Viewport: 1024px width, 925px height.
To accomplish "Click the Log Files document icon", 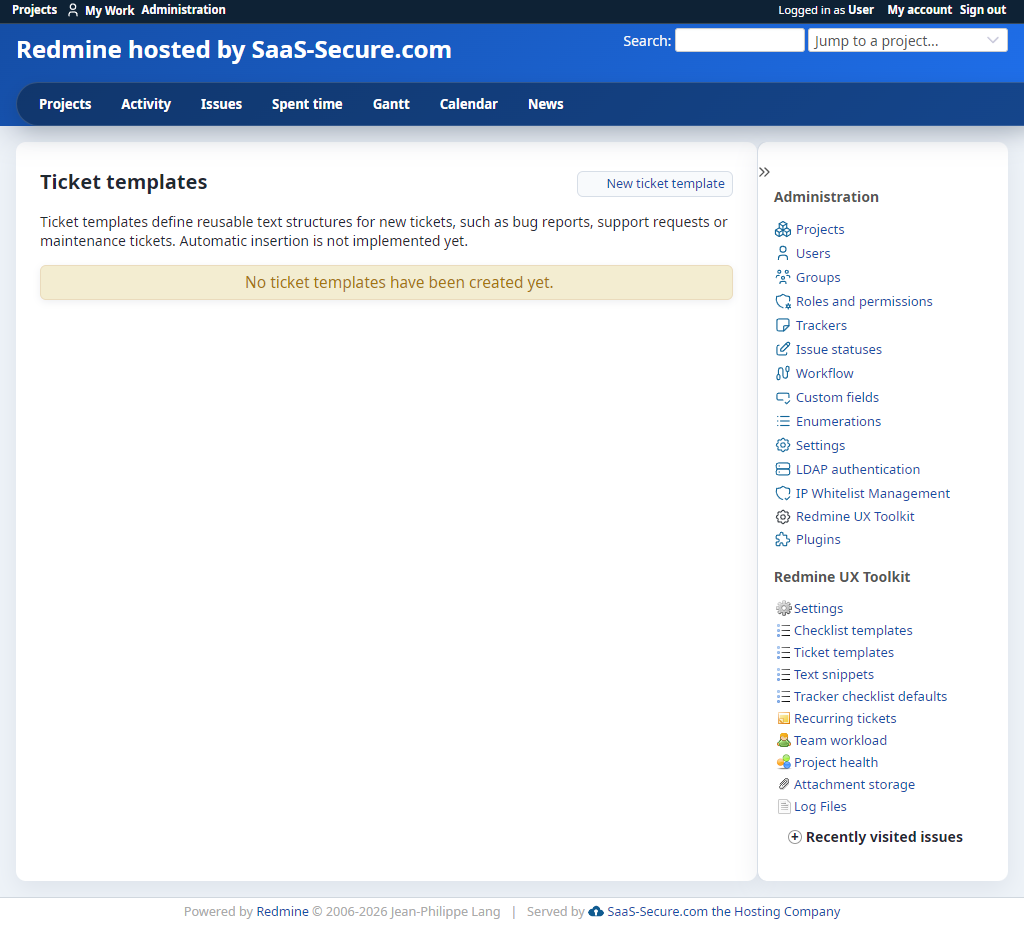I will click(x=784, y=807).
